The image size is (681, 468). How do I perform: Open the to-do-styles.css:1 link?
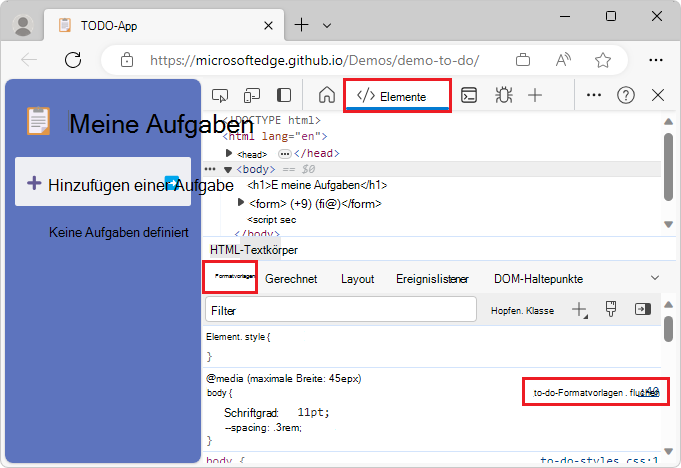599,460
